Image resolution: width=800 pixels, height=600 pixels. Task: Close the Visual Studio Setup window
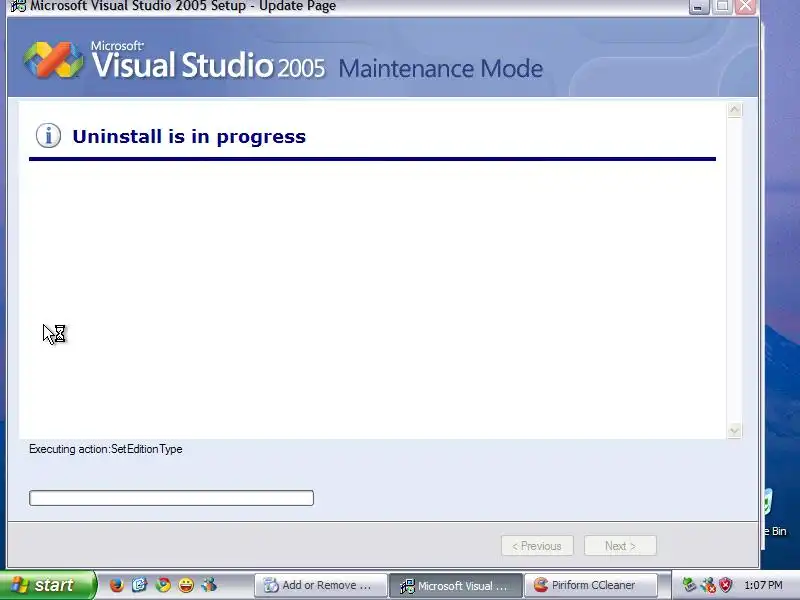click(745, 7)
